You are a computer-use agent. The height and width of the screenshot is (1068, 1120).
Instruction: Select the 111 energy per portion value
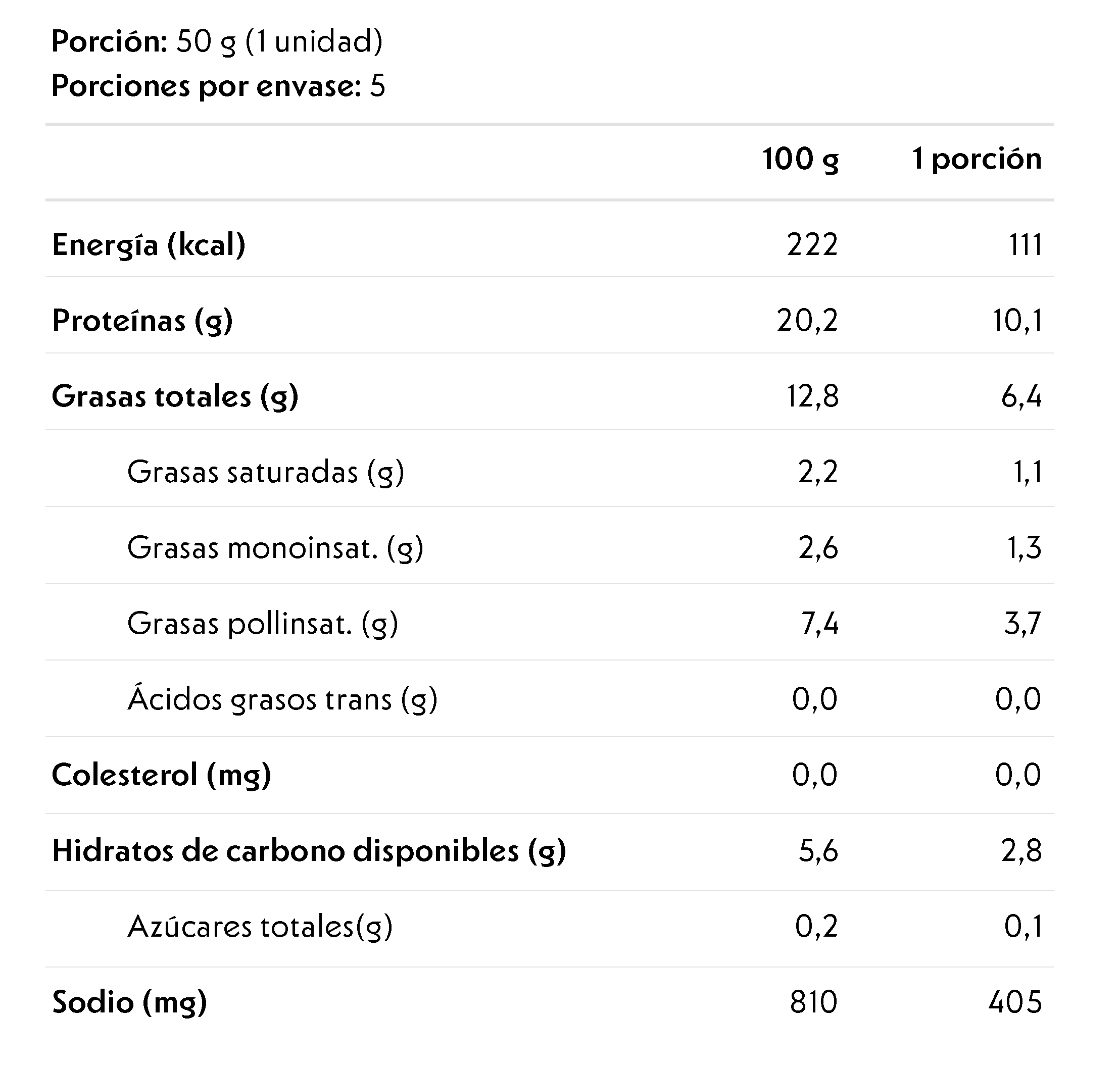(x=1025, y=245)
